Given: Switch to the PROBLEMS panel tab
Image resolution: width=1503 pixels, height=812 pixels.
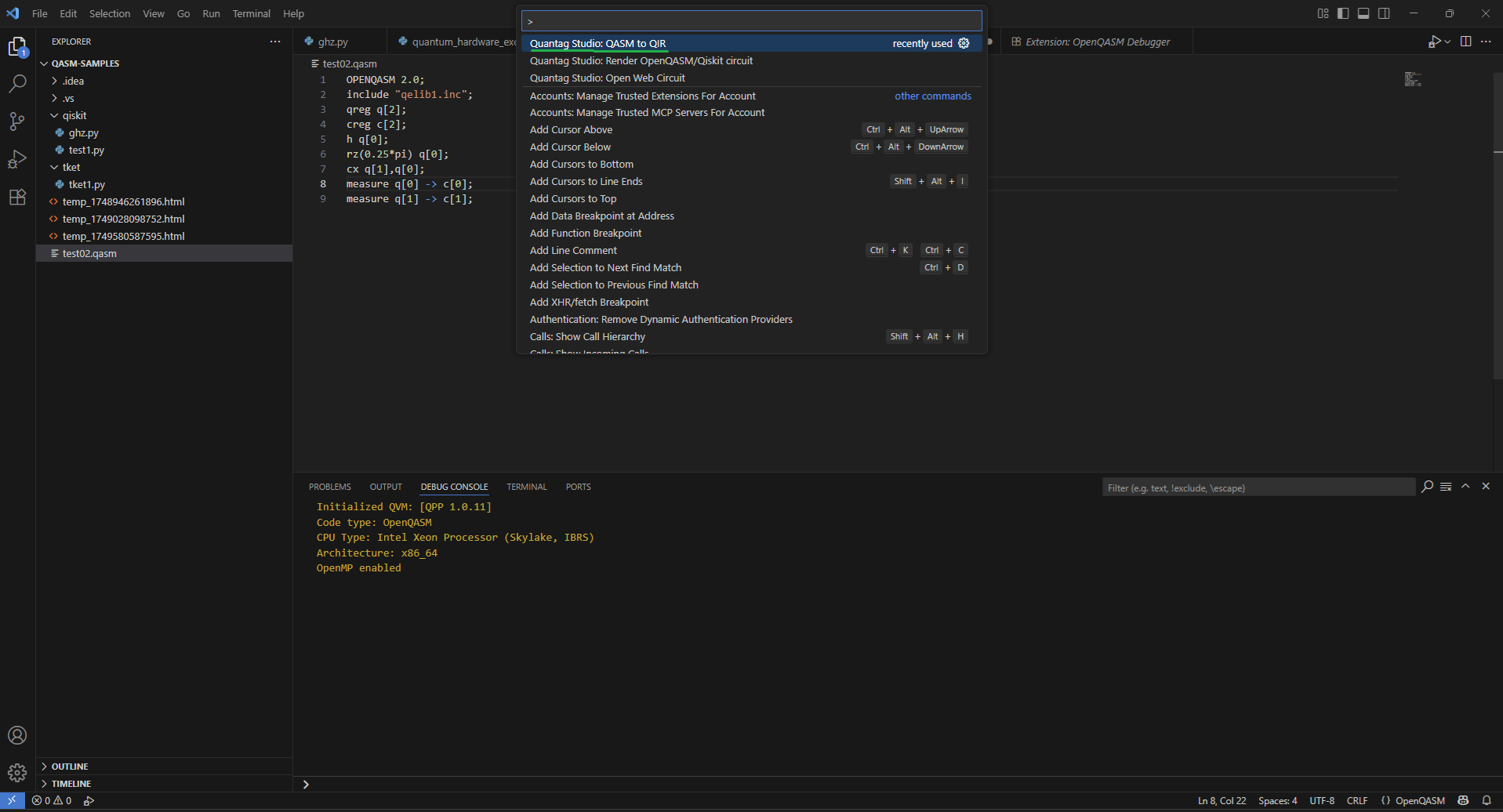Looking at the screenshot, I should 329,487.
